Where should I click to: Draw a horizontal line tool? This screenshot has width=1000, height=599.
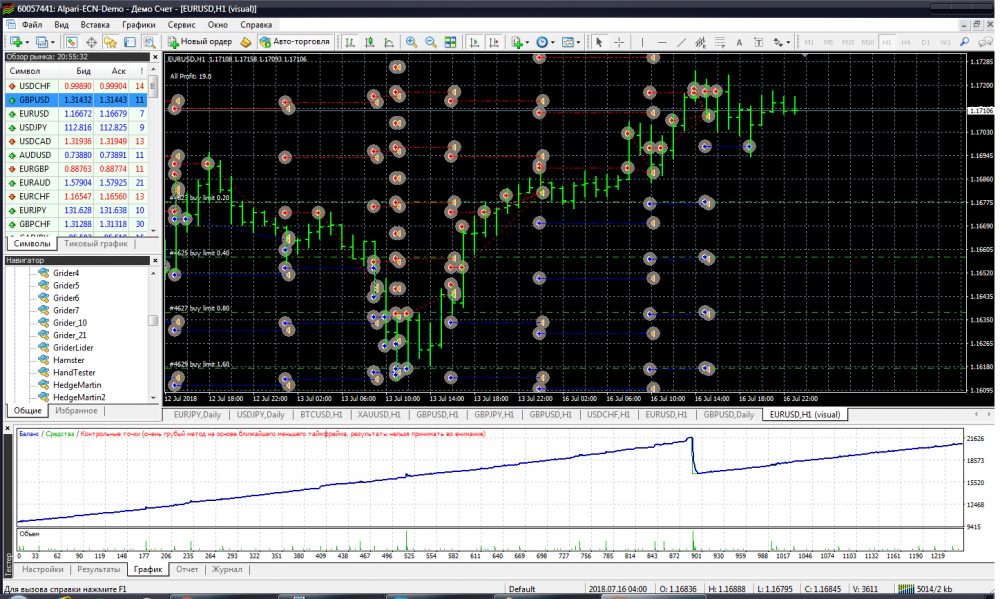[661, 42]
